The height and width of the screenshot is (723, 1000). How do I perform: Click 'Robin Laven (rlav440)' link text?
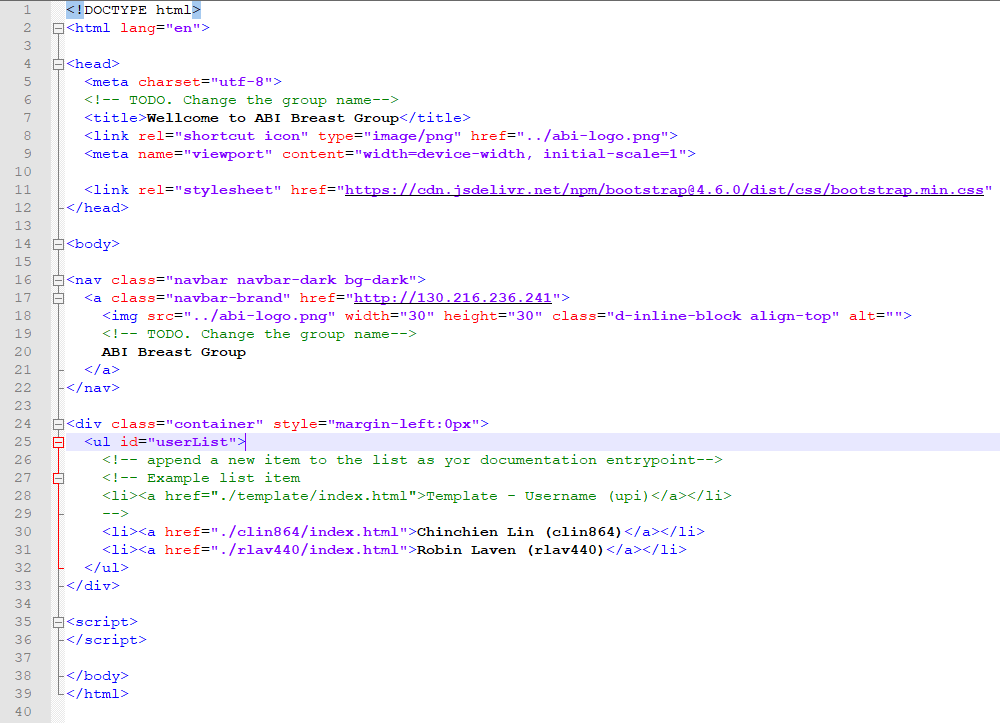(x=510, y=550)
